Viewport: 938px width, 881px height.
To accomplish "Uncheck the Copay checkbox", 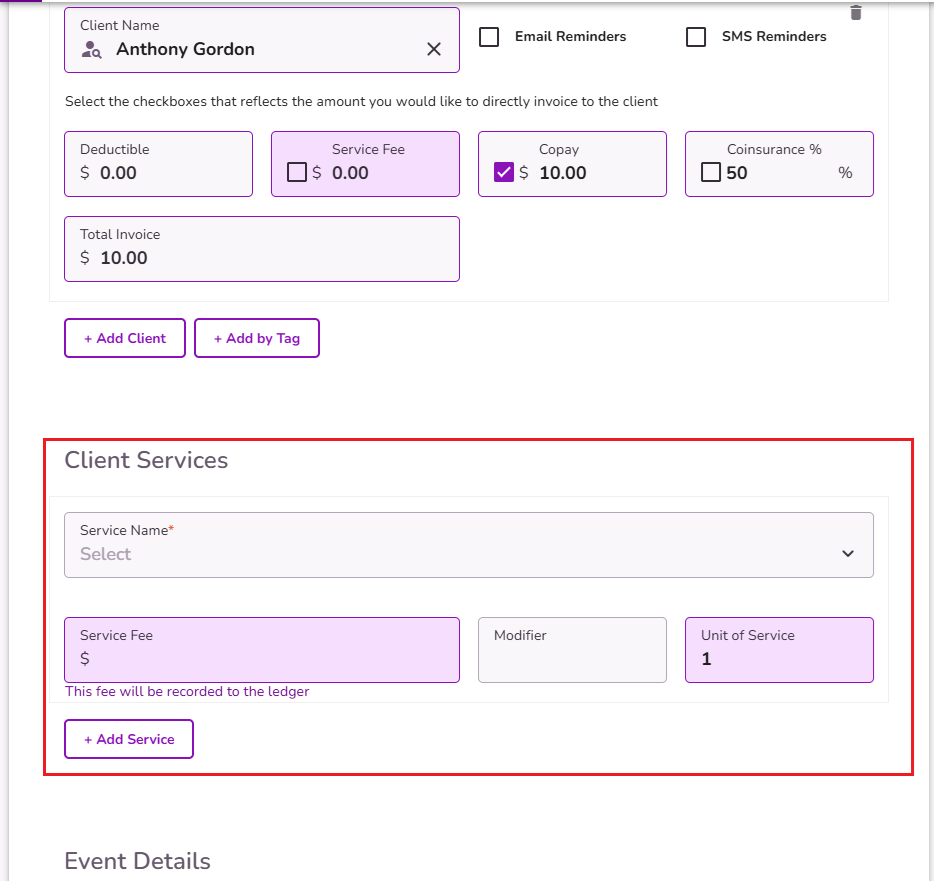I will (x=504, y=172).
